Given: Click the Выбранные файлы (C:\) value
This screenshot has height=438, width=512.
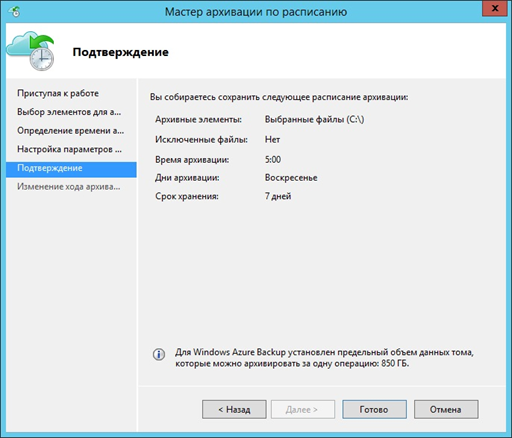Looking at the screenshot, I should (314, 119).
